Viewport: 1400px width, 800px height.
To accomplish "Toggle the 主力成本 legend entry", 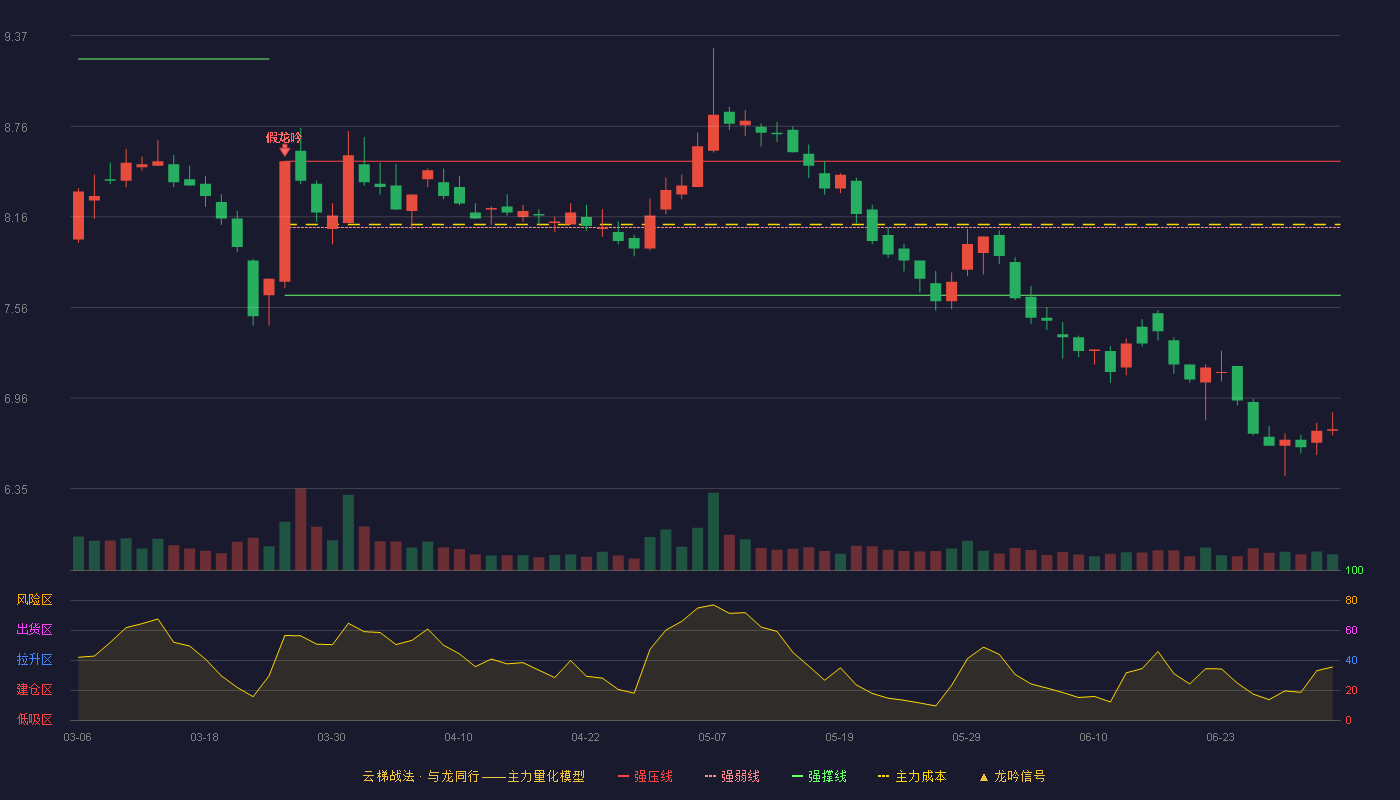I will (x=911, y=776).
